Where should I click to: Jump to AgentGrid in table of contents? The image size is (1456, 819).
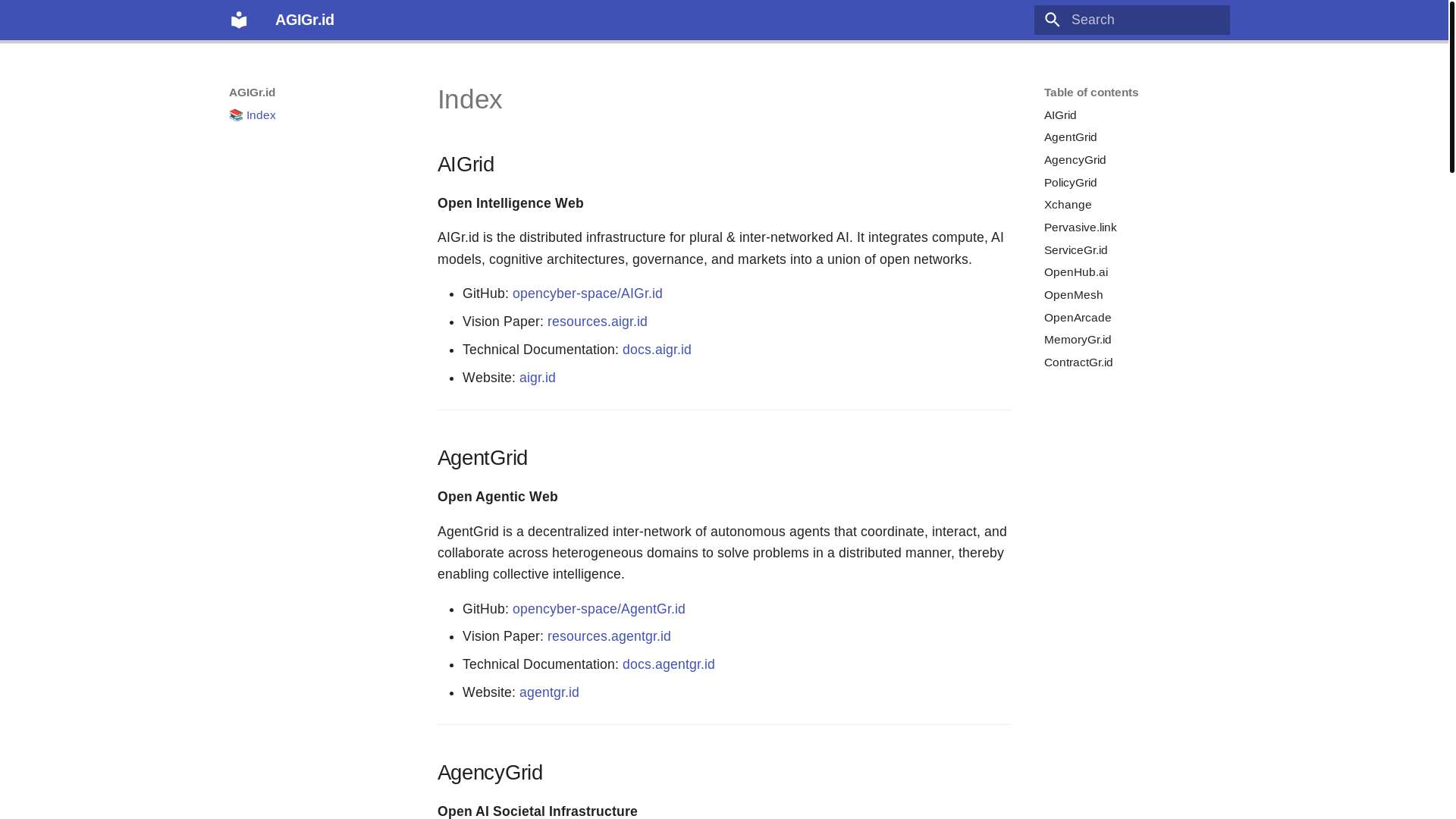(x=1070, y=137)
